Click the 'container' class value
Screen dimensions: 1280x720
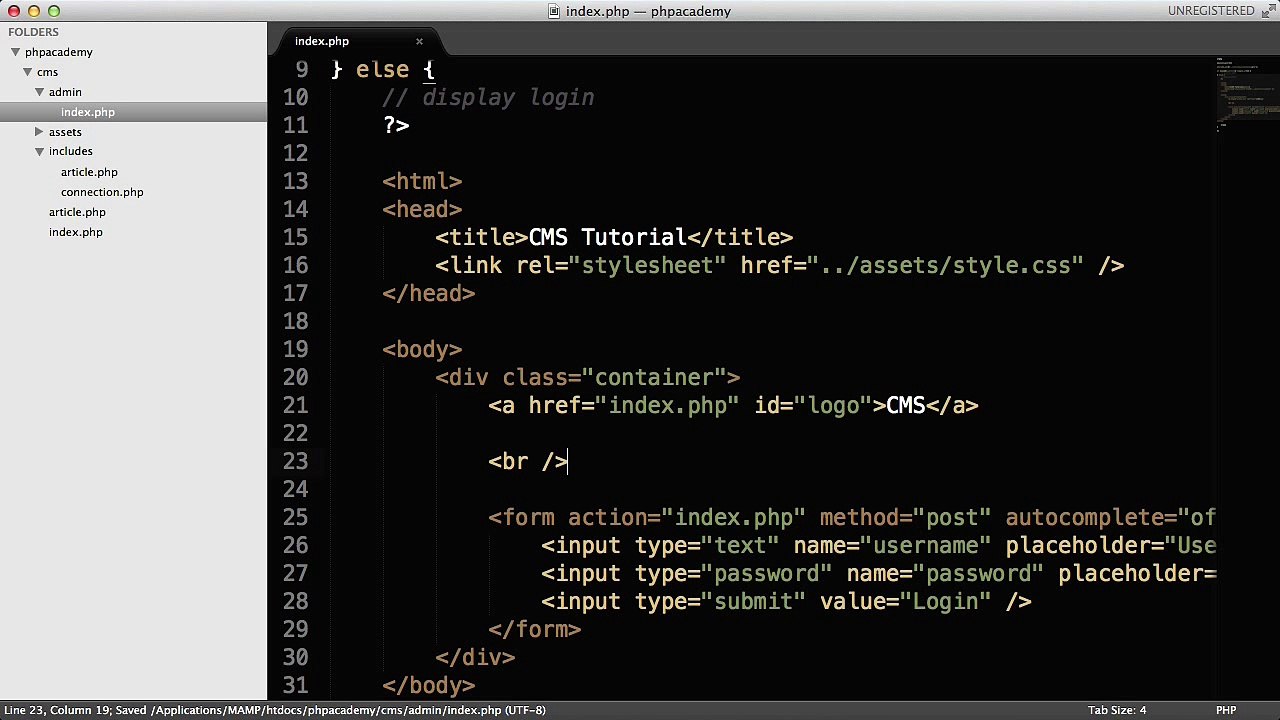(x=654, y=377)
